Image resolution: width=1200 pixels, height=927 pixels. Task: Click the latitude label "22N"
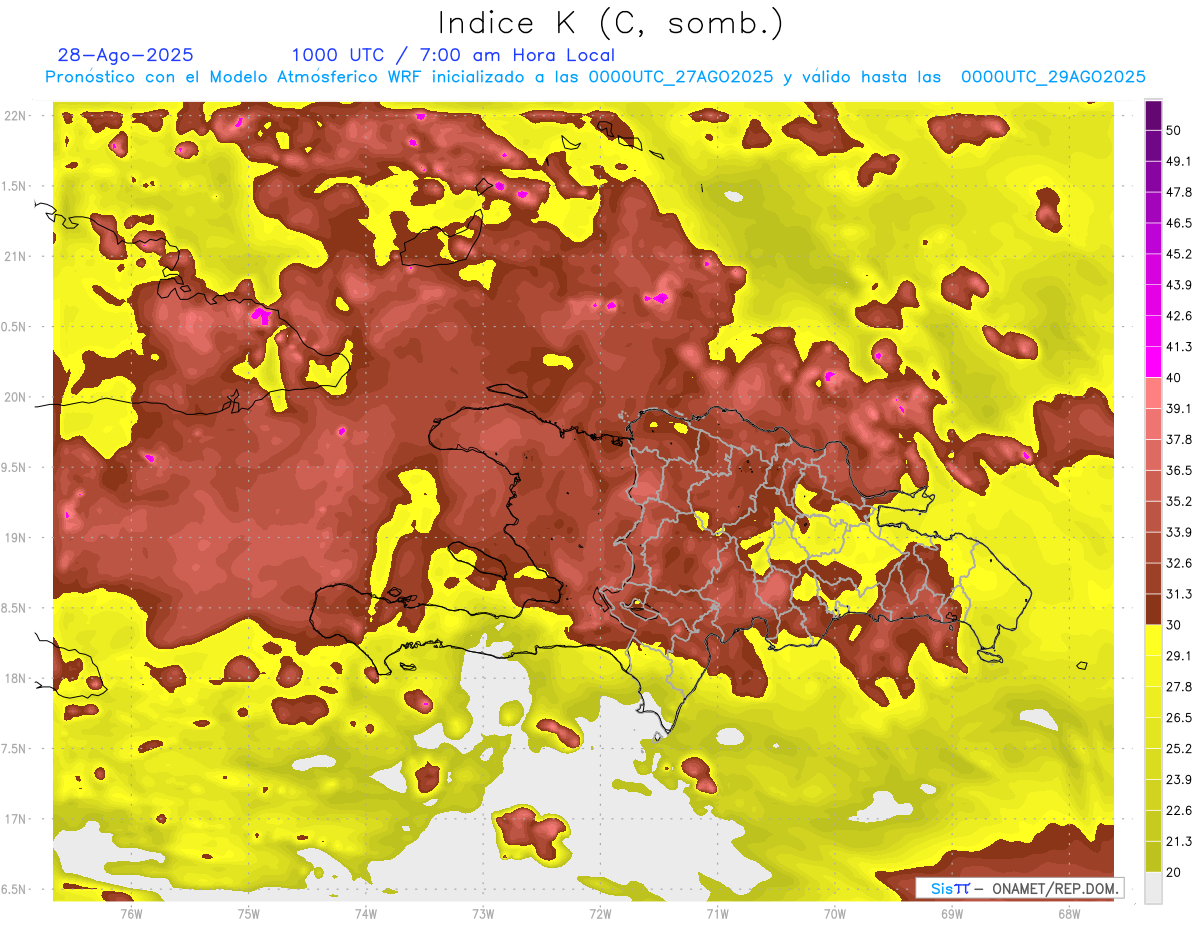click(x=17, y=115)
